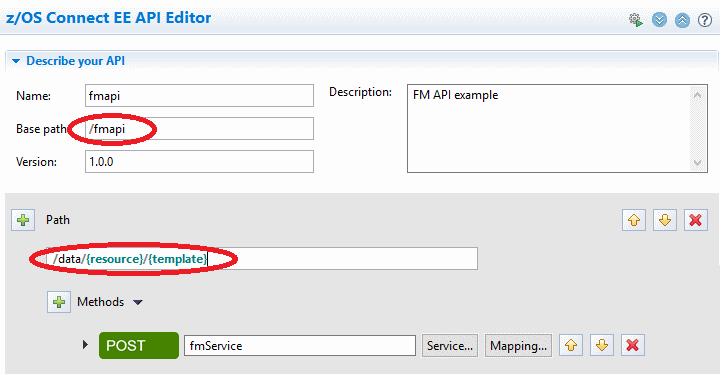Focus the Name field containing fmapi
The image size is (720, 375).
coord(199,95)
